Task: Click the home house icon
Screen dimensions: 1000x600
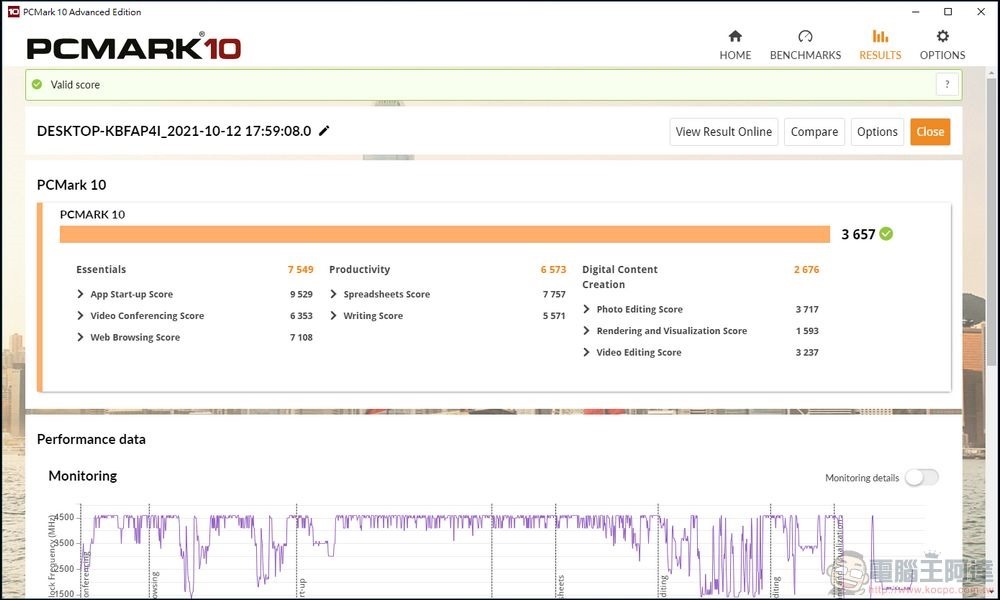Action: click(735, 36)
